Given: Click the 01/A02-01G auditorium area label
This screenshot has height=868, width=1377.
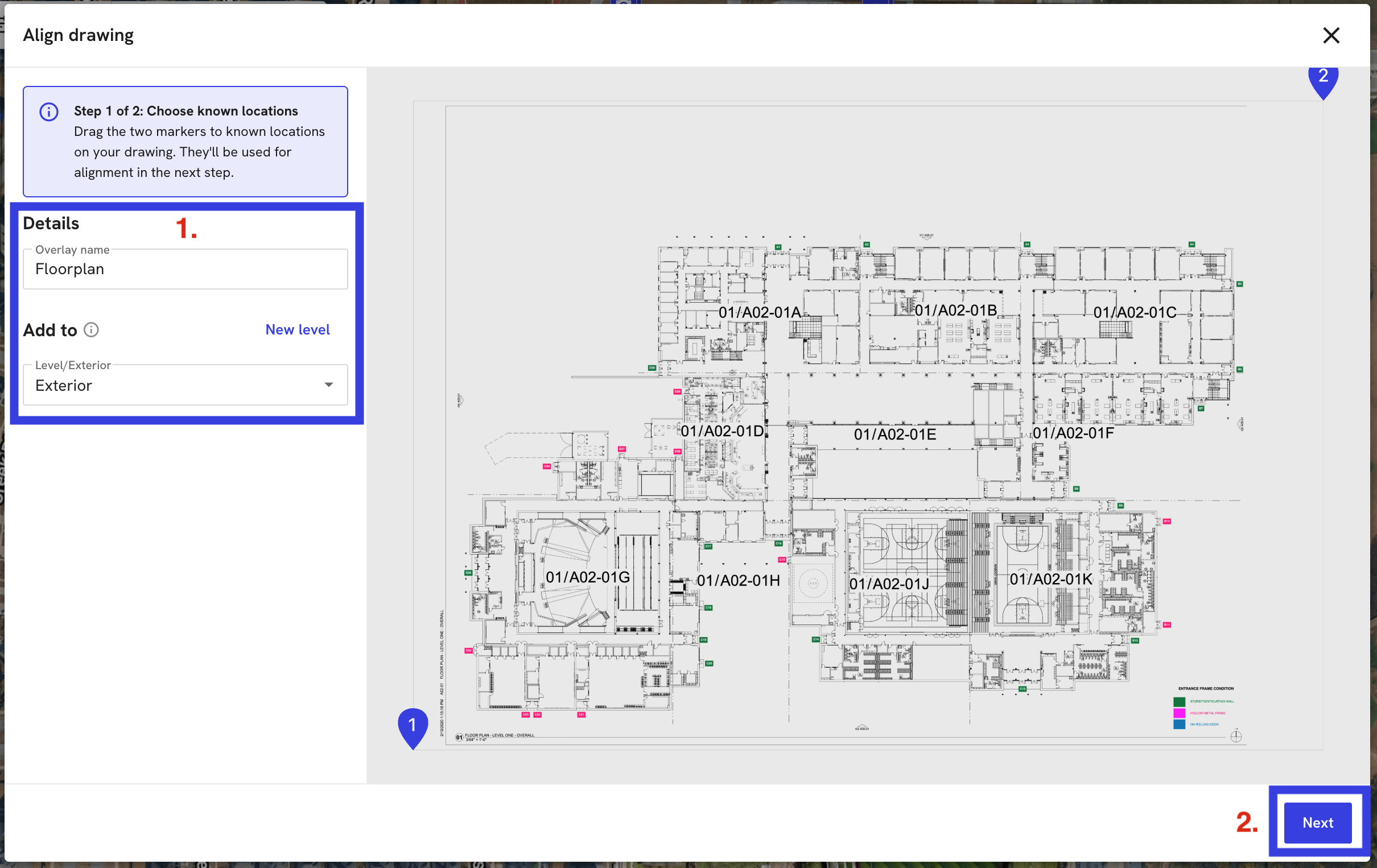Looking at the screenshot, I should [587, 577].
